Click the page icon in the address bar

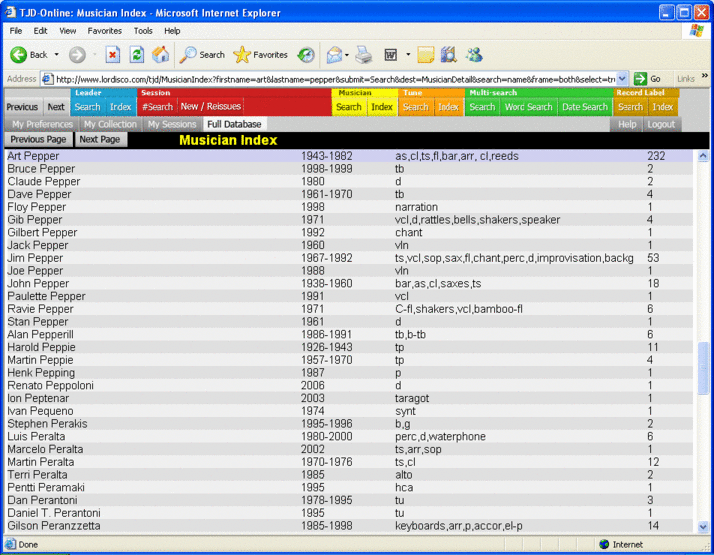pyautogui.click(x=47, y=79)
